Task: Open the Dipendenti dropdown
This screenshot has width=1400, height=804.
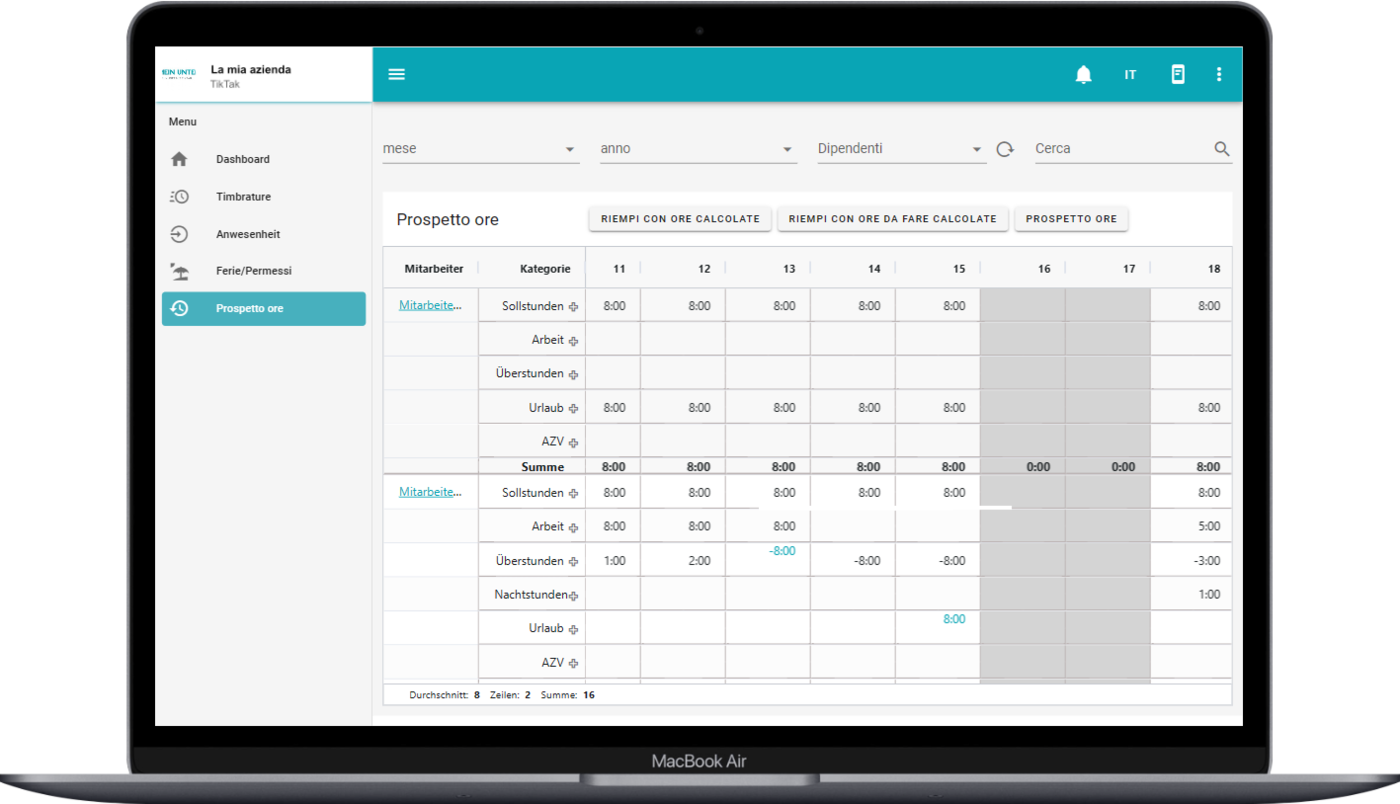Action: point(900,149)
